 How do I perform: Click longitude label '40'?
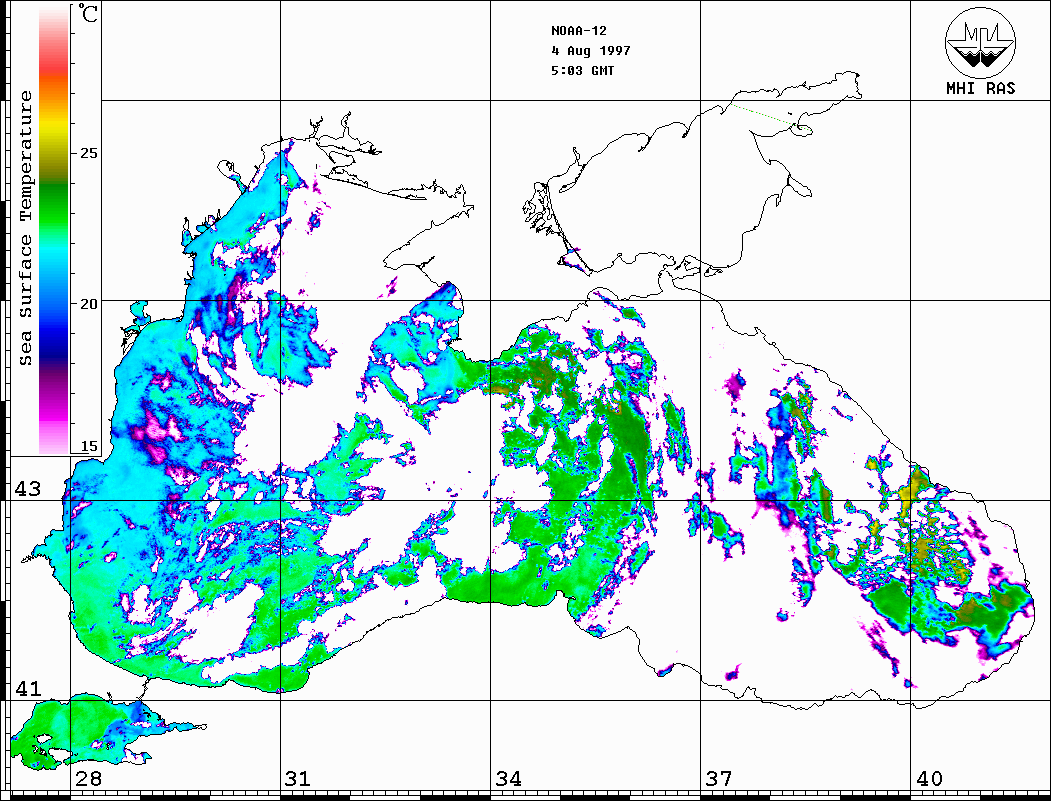pyautogui.click(x=929, y=778)
